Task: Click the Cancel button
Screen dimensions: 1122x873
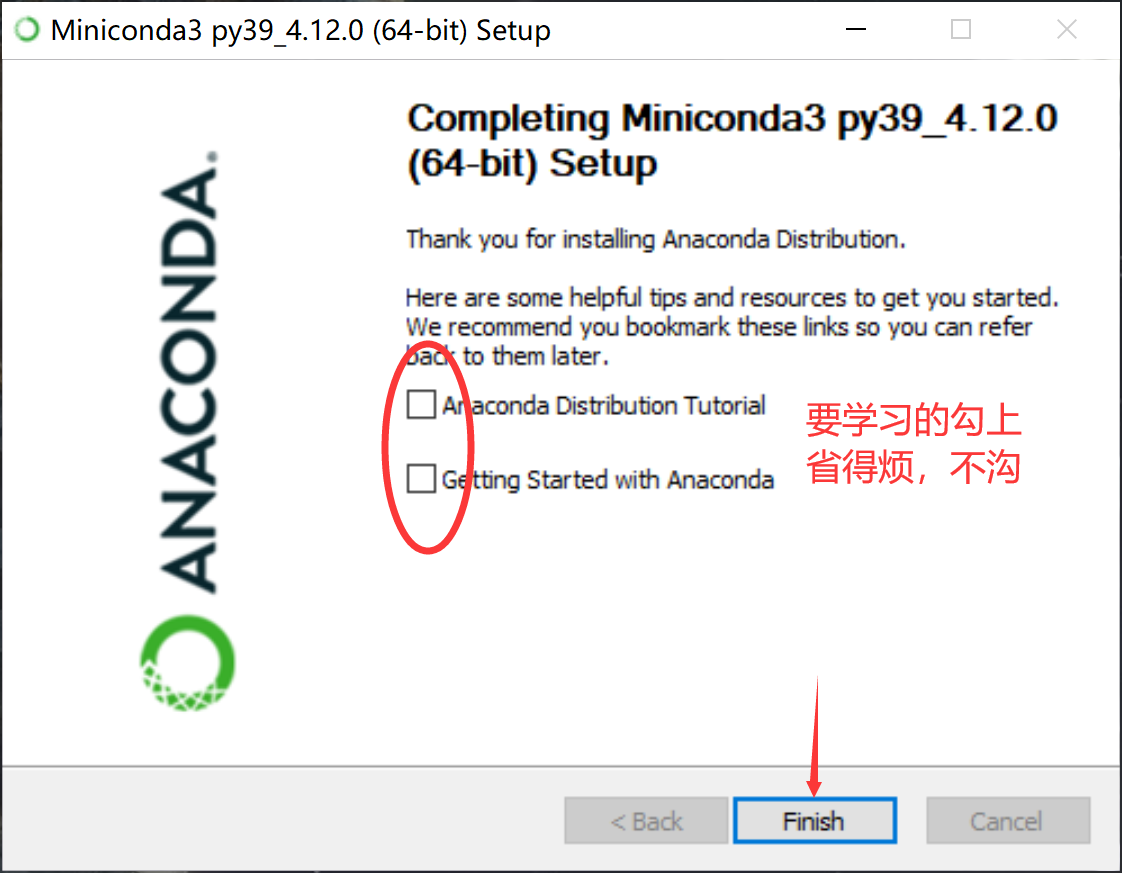Action: pyautogui.click(x=1008, y=820)
